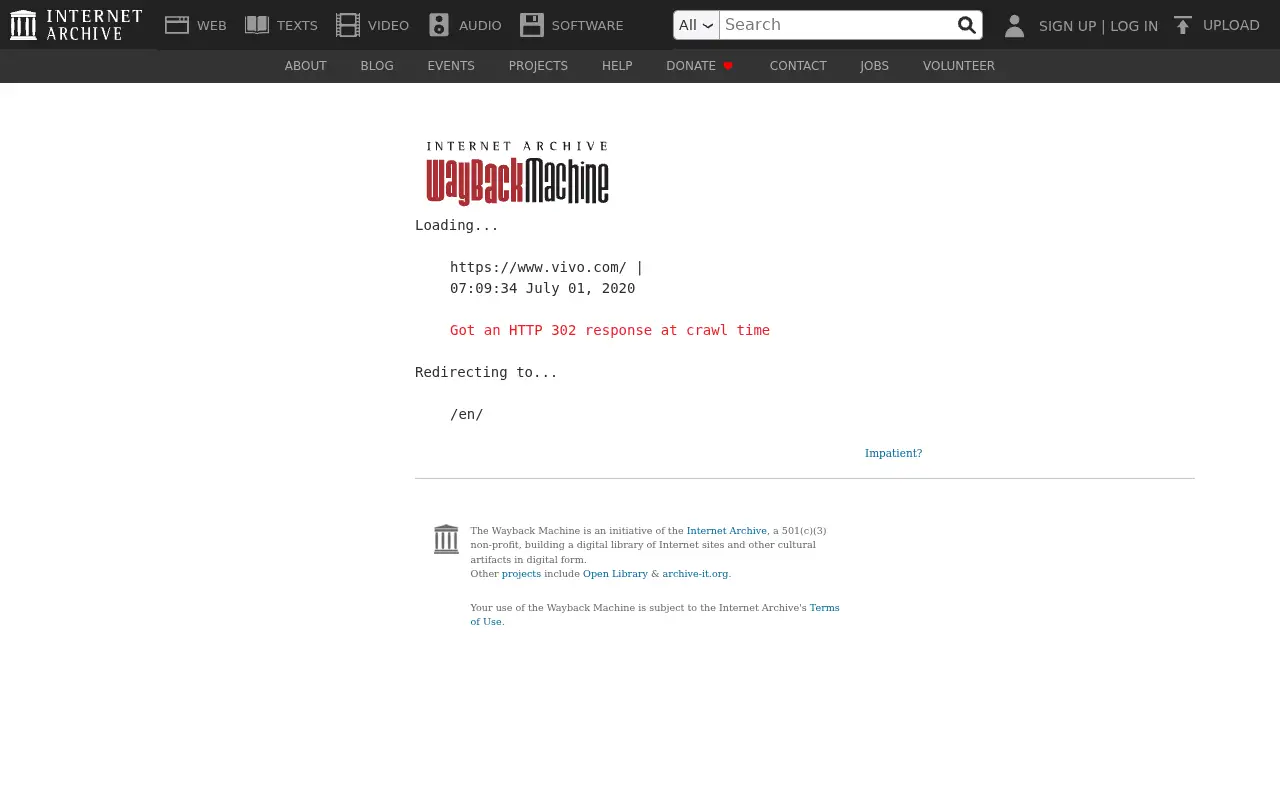
Task: Click the 07:09:34 July 01, 2020 timestamp
Action: (542, 288)
